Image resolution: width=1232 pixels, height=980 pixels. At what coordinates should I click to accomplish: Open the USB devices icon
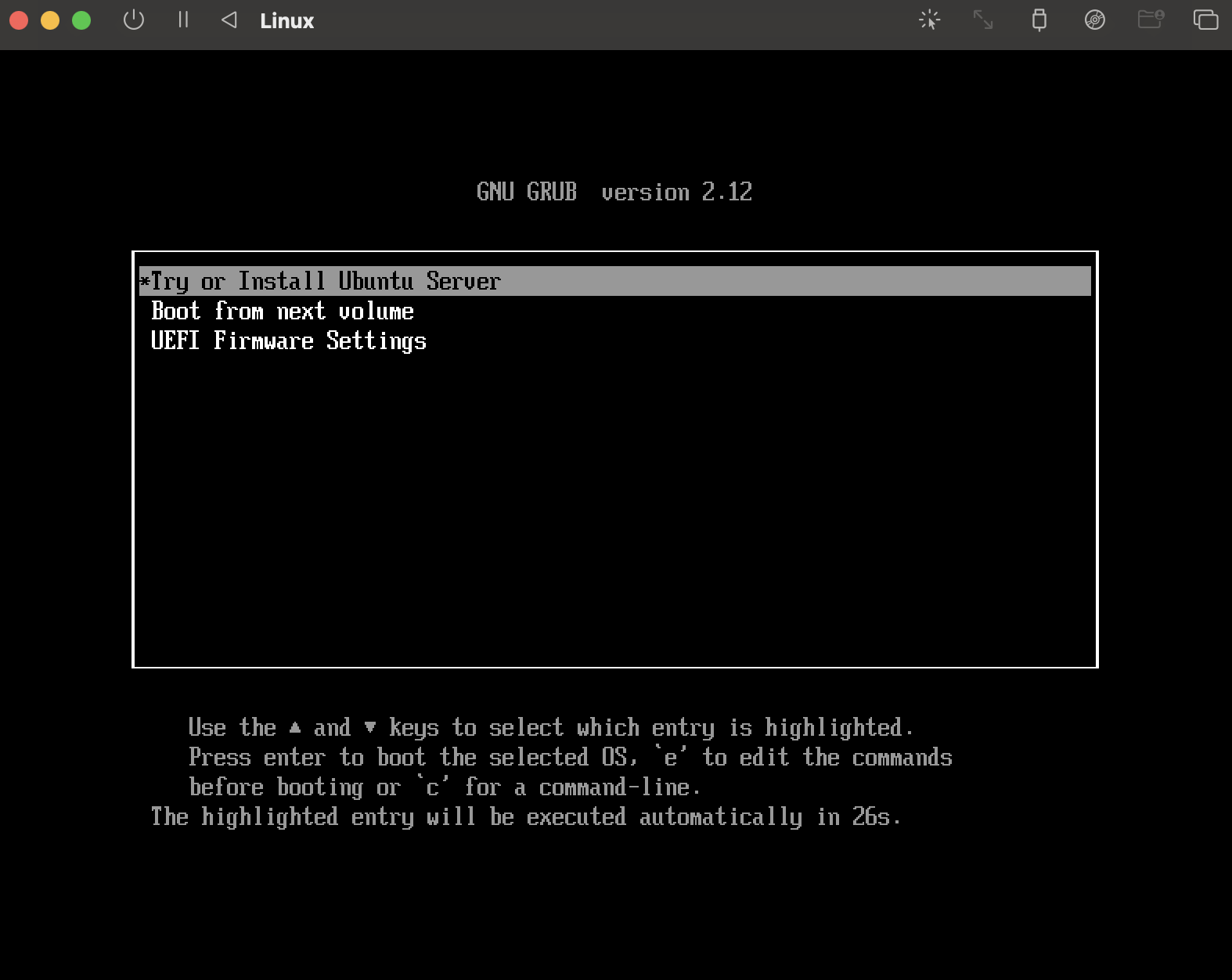tap(1039, 20)
